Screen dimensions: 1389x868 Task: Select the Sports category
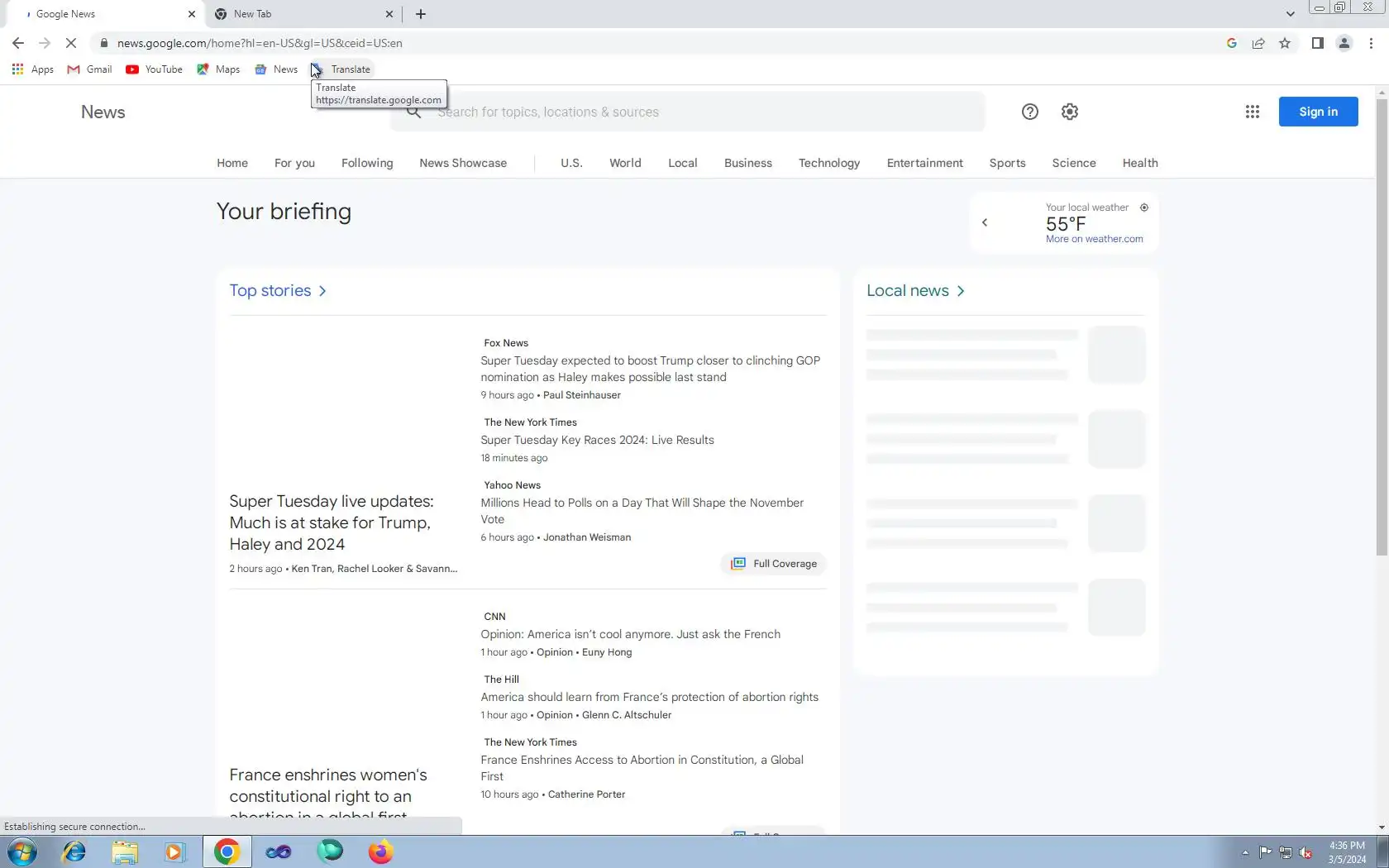[1008, 163]
